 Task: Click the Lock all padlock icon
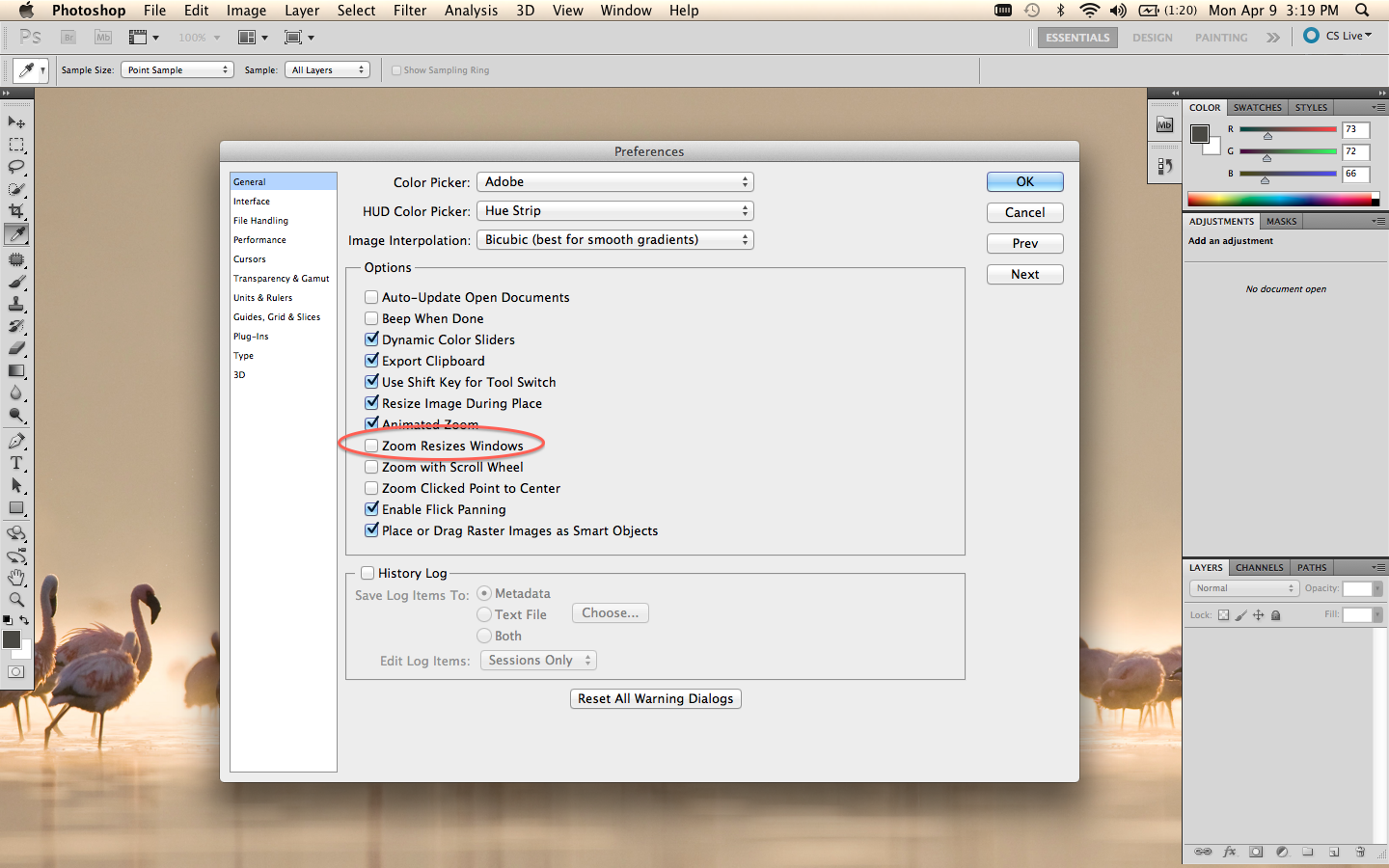click(1275, 615)
